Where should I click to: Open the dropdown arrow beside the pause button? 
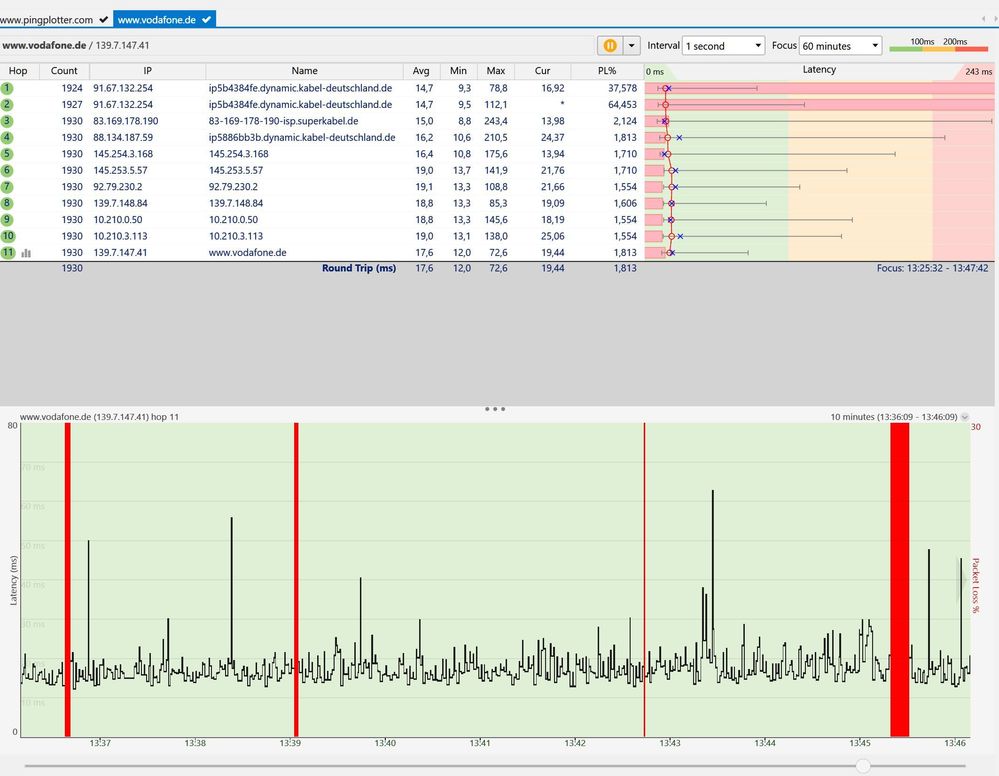click(x=631, y=46)
